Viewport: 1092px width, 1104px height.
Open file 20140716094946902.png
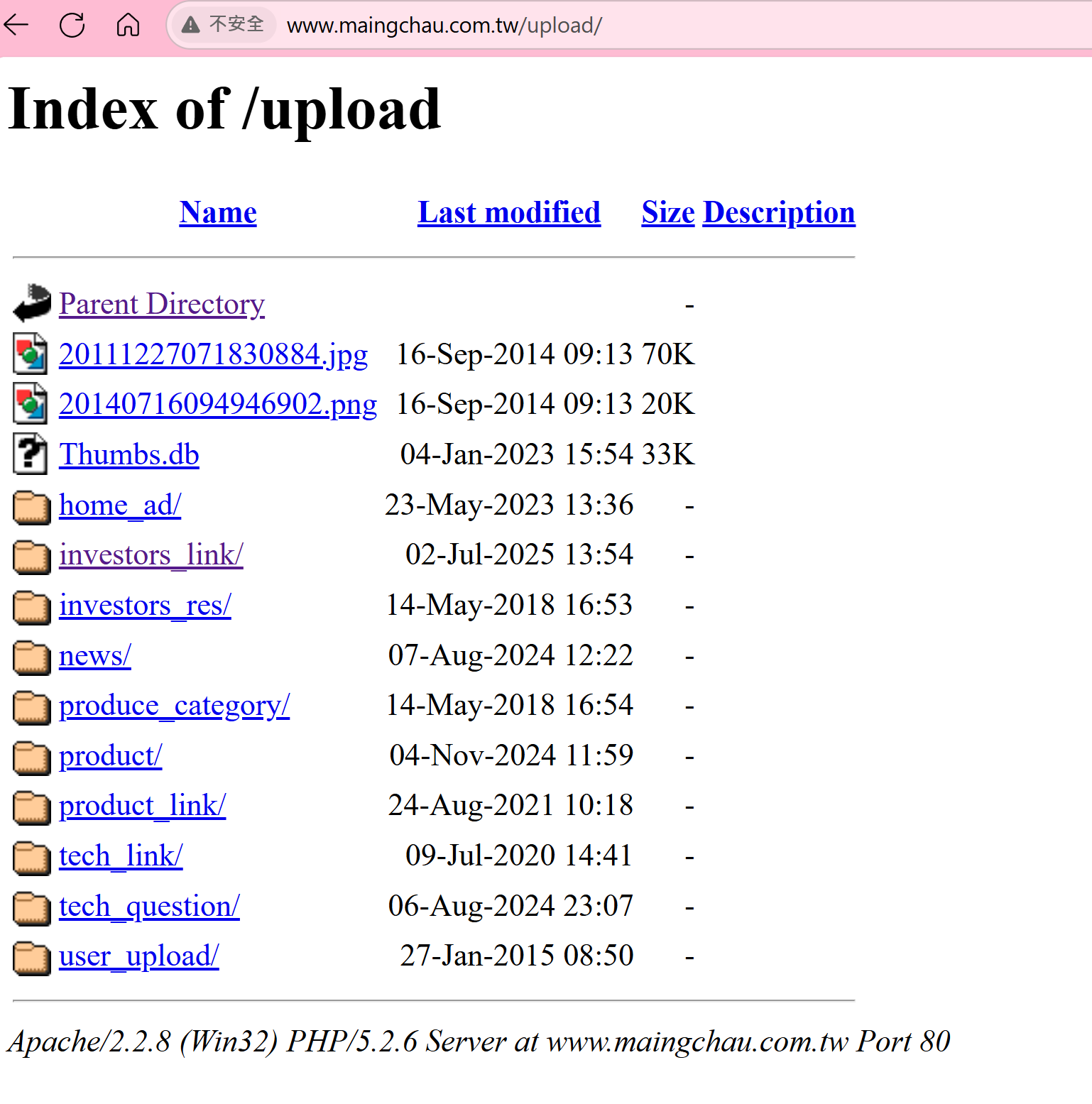tap(218, 404)
